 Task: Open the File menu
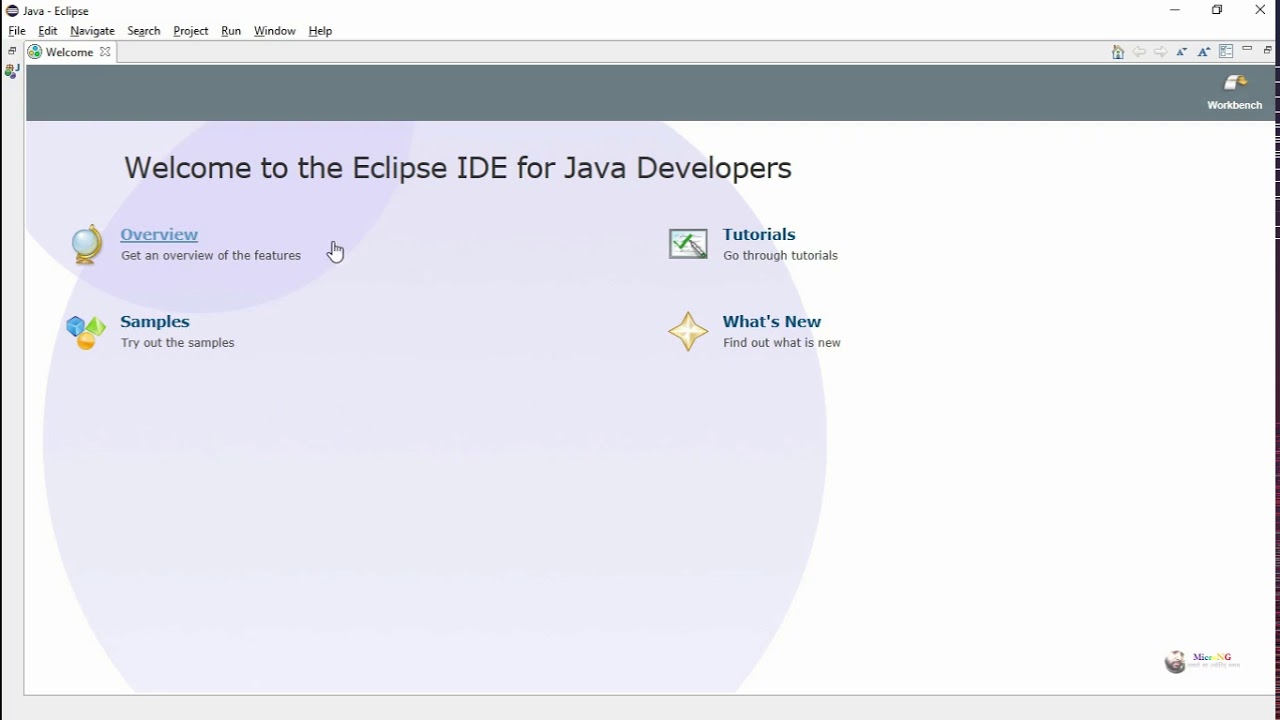click(17, 31)
